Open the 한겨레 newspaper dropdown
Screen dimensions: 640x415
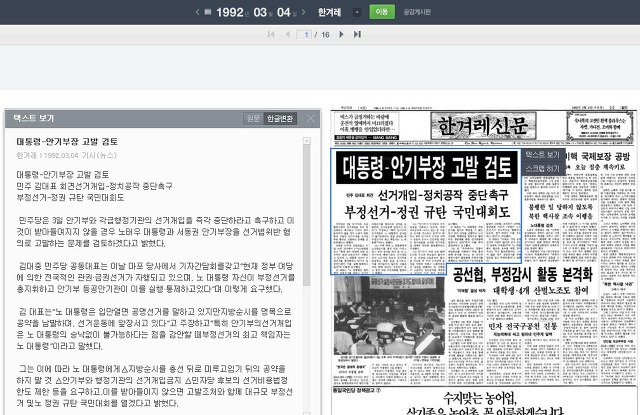357,12
